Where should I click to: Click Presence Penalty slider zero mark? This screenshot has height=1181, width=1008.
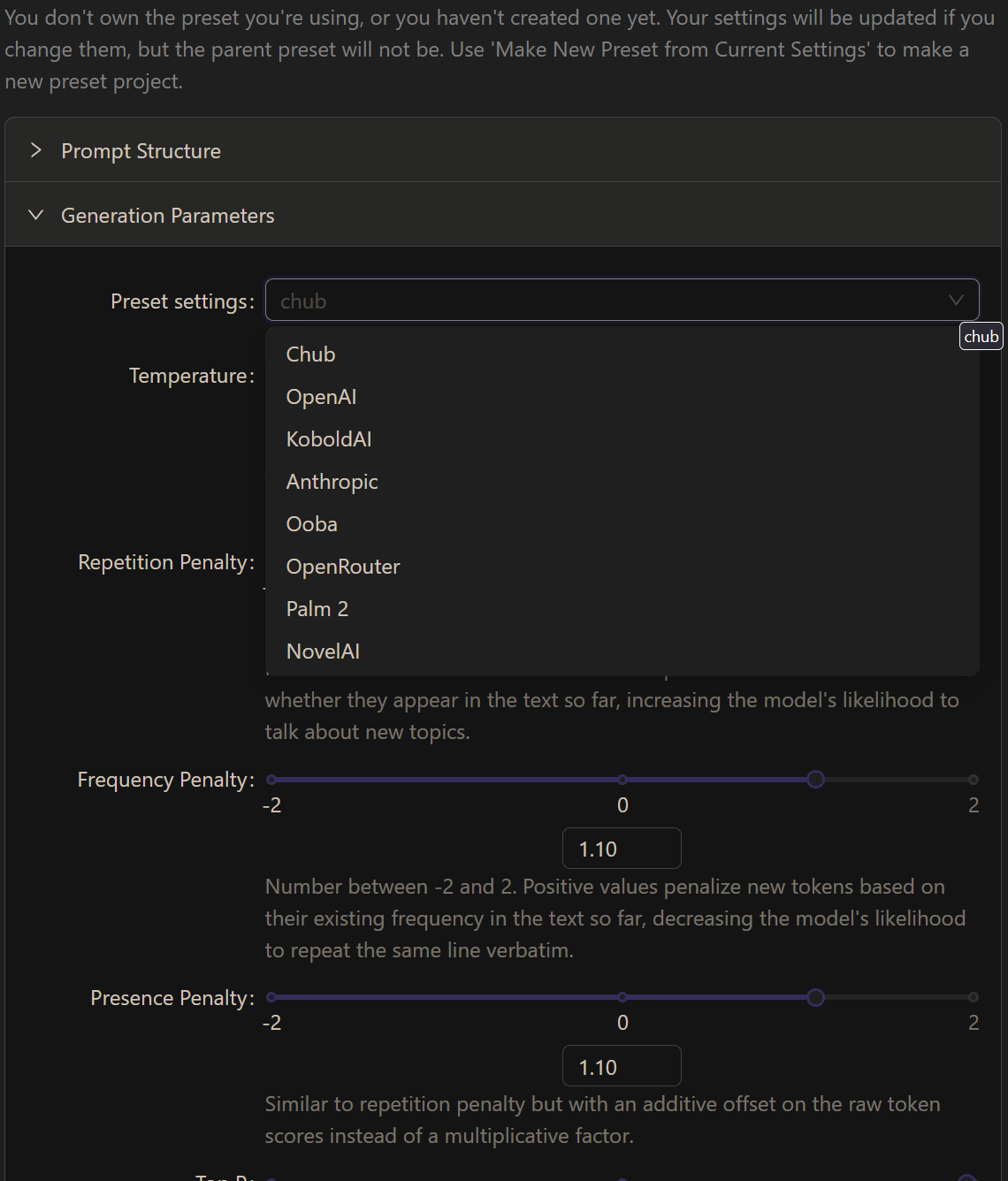coord(622,997)
